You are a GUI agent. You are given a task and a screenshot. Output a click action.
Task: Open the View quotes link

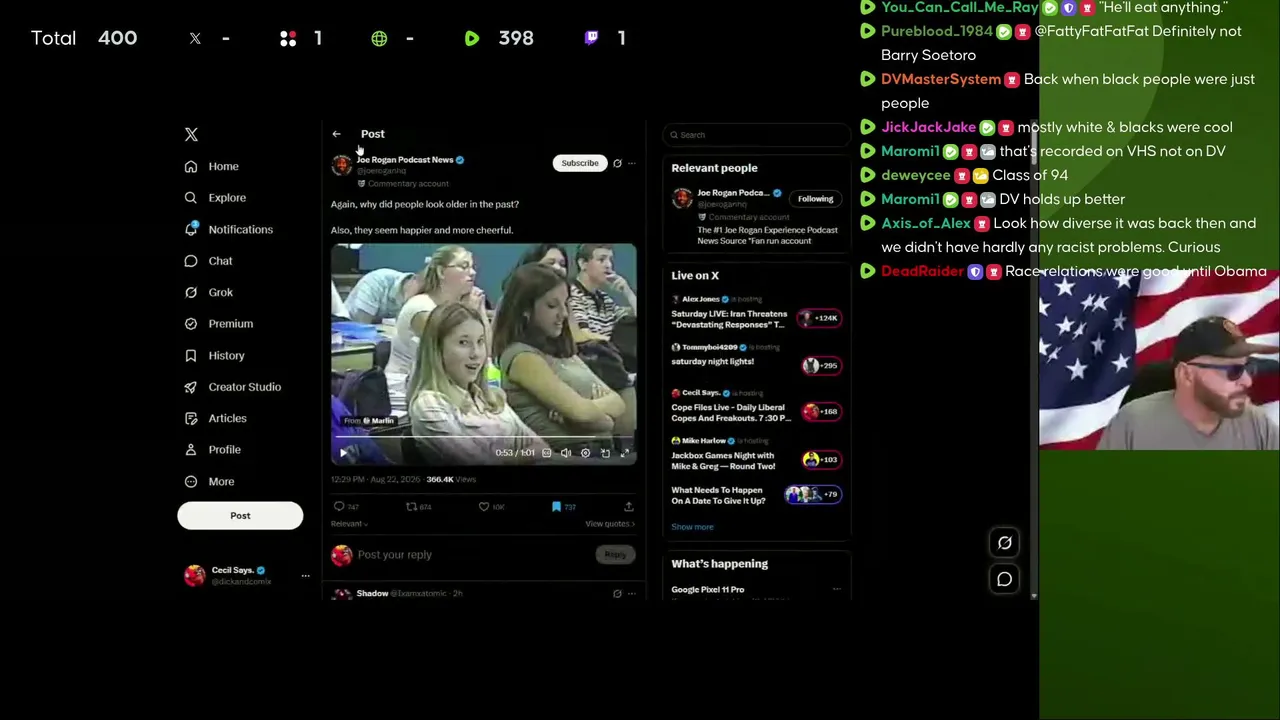click(610, 524)
